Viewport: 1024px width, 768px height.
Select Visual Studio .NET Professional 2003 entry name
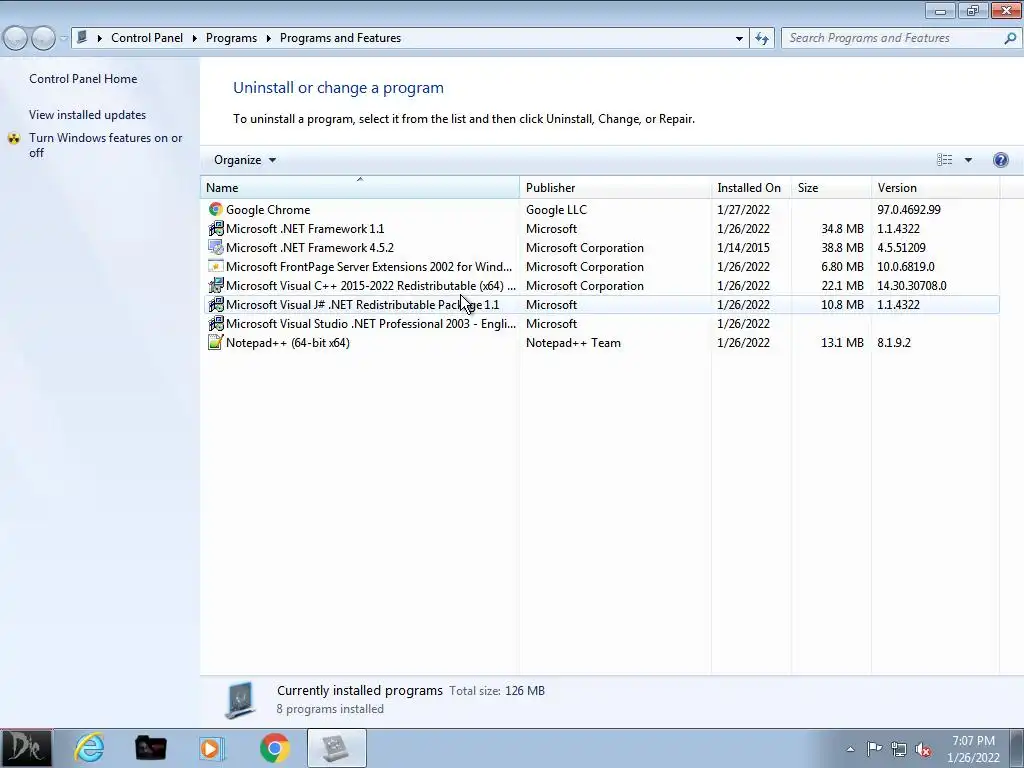pos(370,323)
